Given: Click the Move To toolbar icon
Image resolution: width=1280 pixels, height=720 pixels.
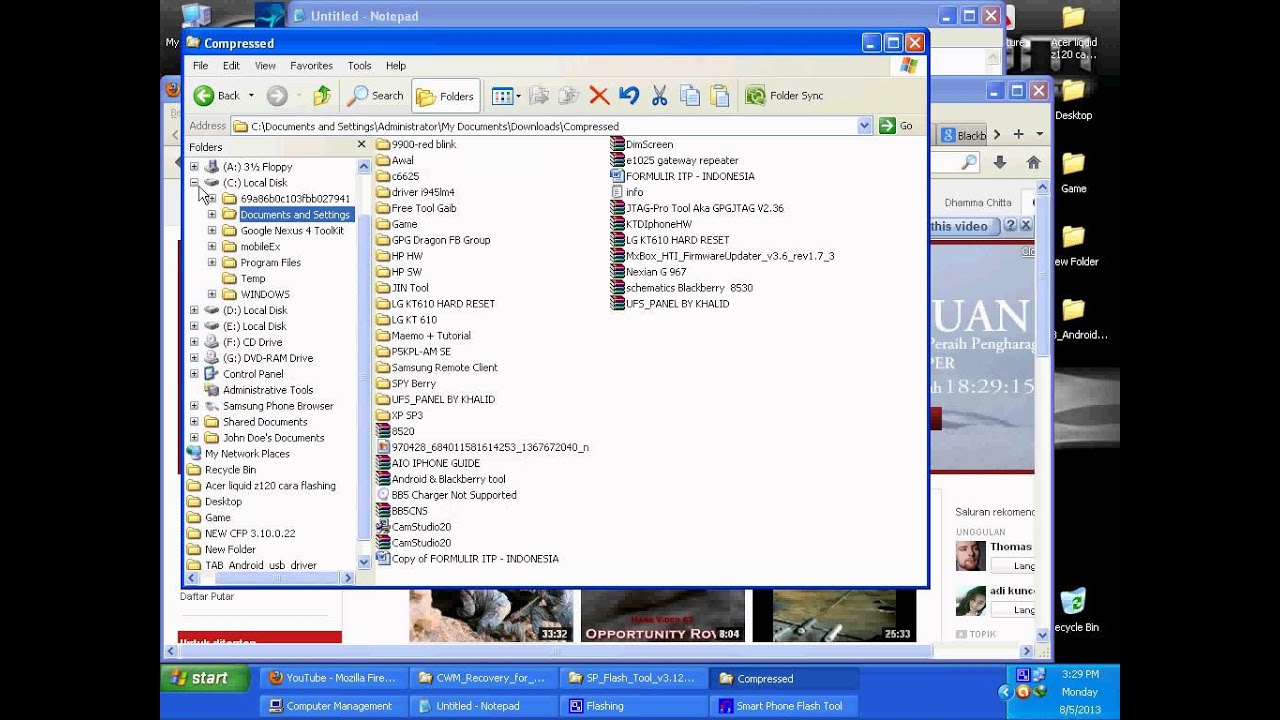Looking at the screenshot, I should 539,96.
